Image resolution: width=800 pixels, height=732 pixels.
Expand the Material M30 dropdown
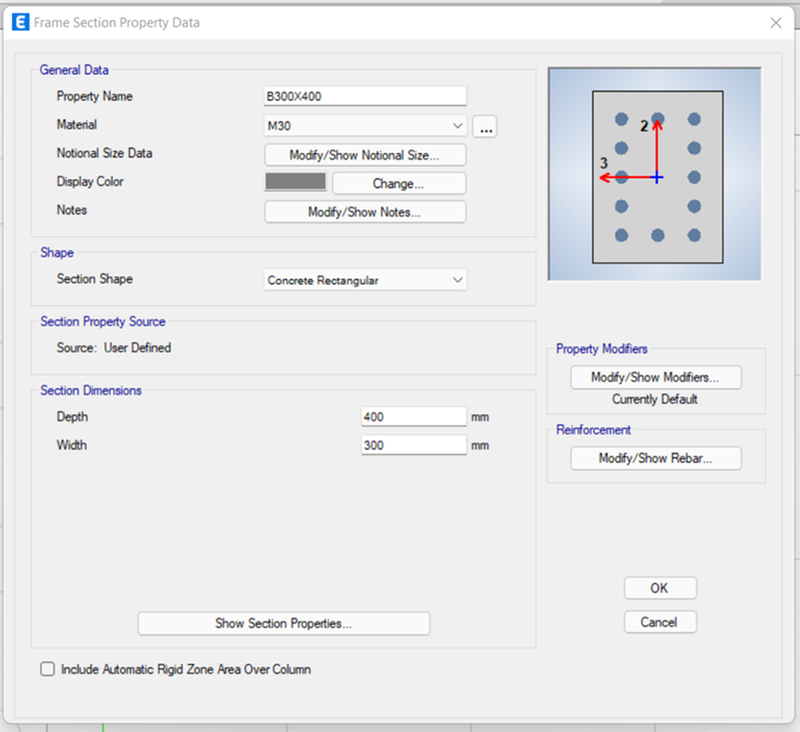click(365, 125)
